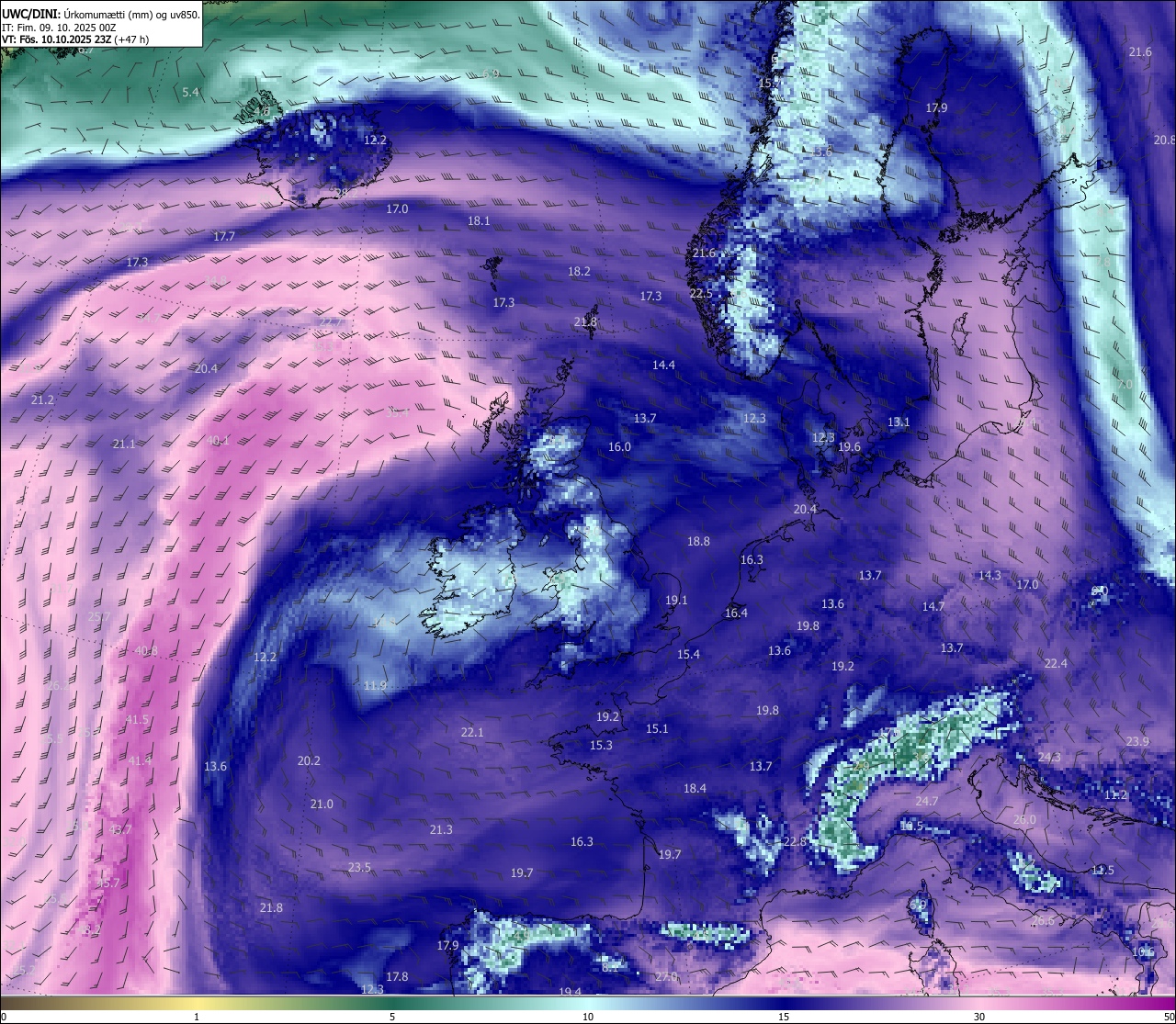Click the 5 tick on the colour scale
Image resolution: width=1176 pixels, height=1024 pixels.
pyautogui.click(x=392, y=1017)
